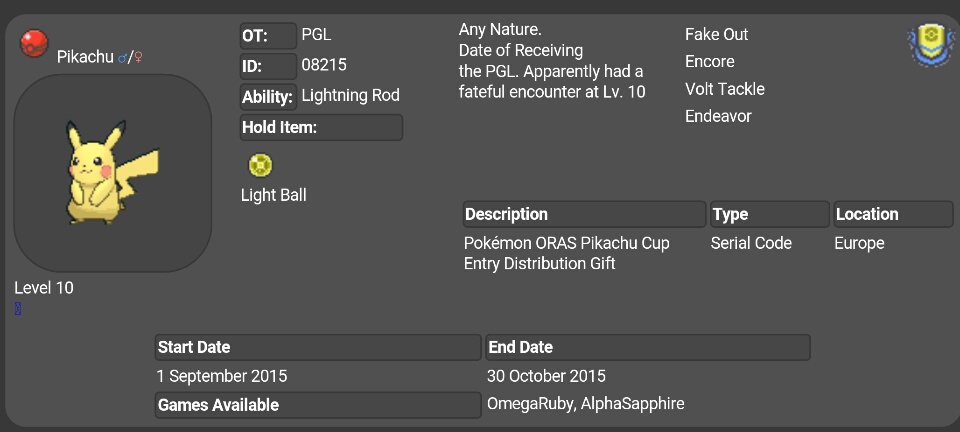The image size is (960, 432).
Task: Click the male gender symbol
Action: (x=123, y=58)
